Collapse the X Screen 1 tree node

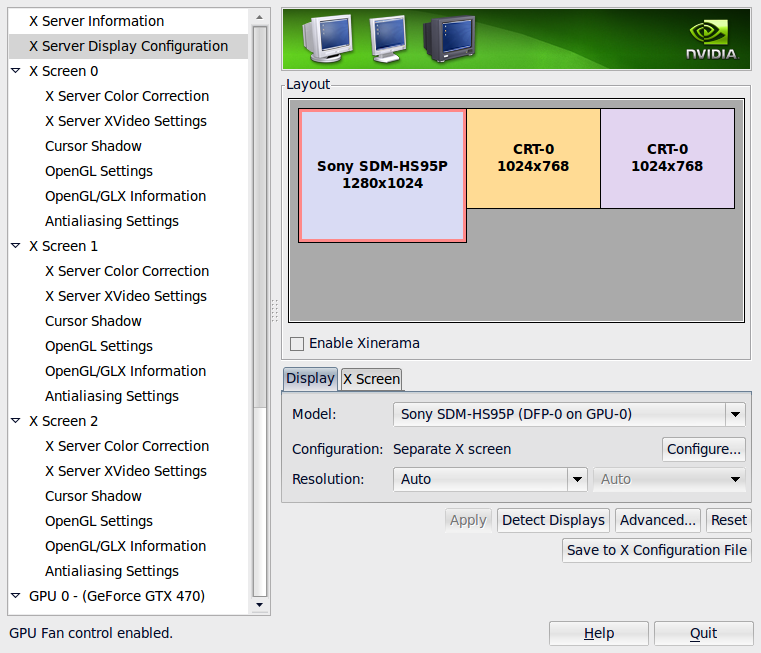[16, 246]
